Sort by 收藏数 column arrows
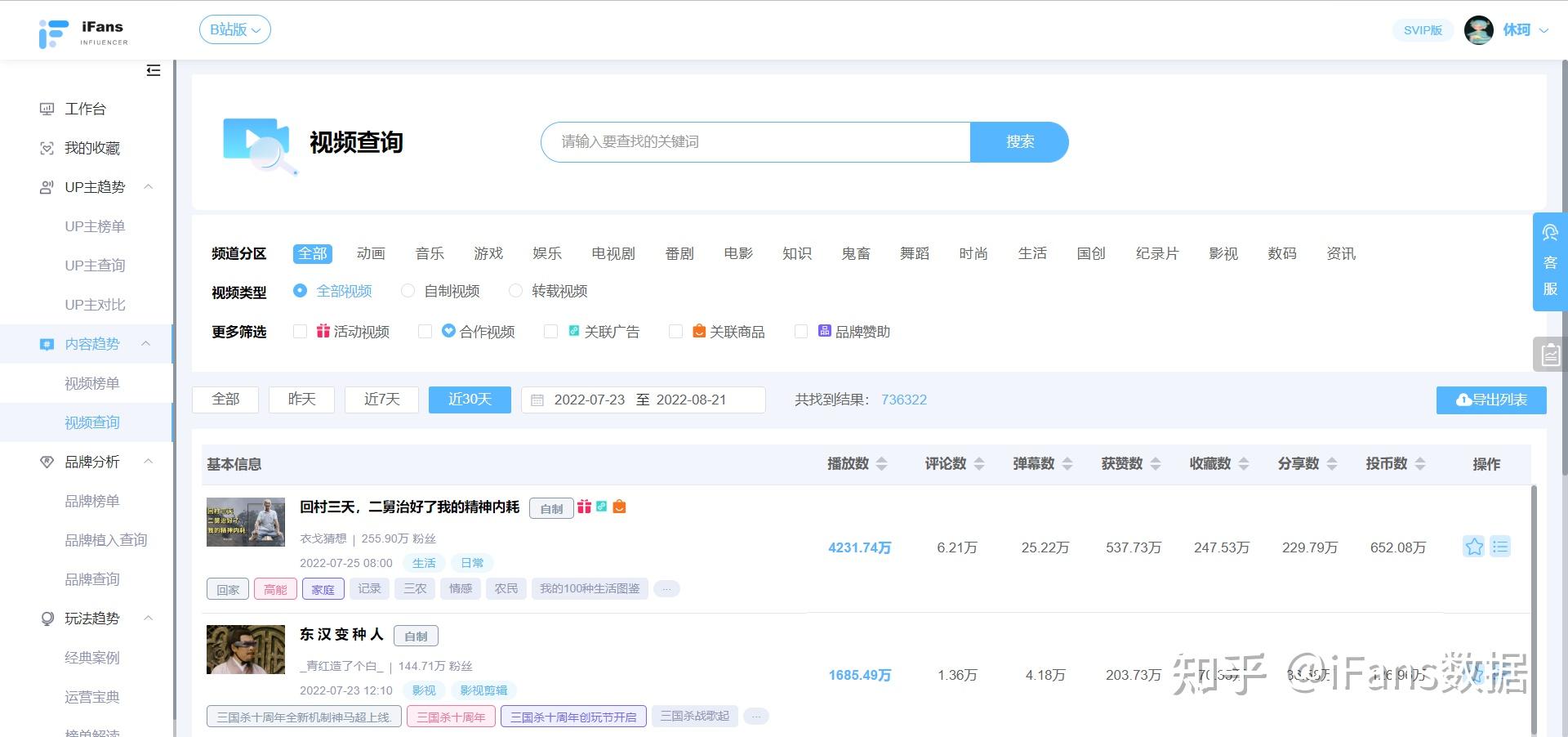Screen dimensions: 1568x737 pyautogui.click(x=1244, y=464)
